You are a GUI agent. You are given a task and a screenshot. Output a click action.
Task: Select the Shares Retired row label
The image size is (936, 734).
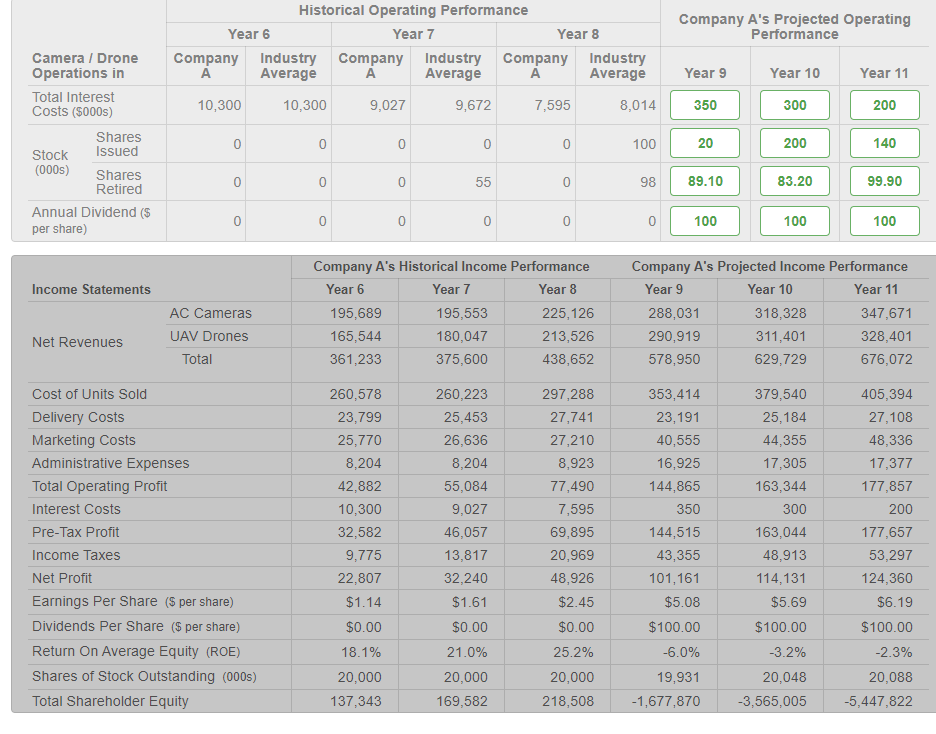click(x=119, y=182)
